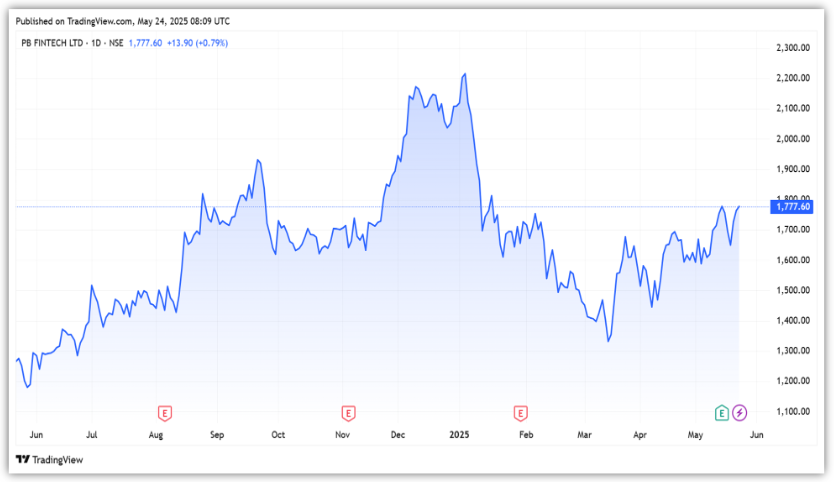Click the 2025 label on time axis
Screen dimensions: 834x482
click(x=458, y=435)
